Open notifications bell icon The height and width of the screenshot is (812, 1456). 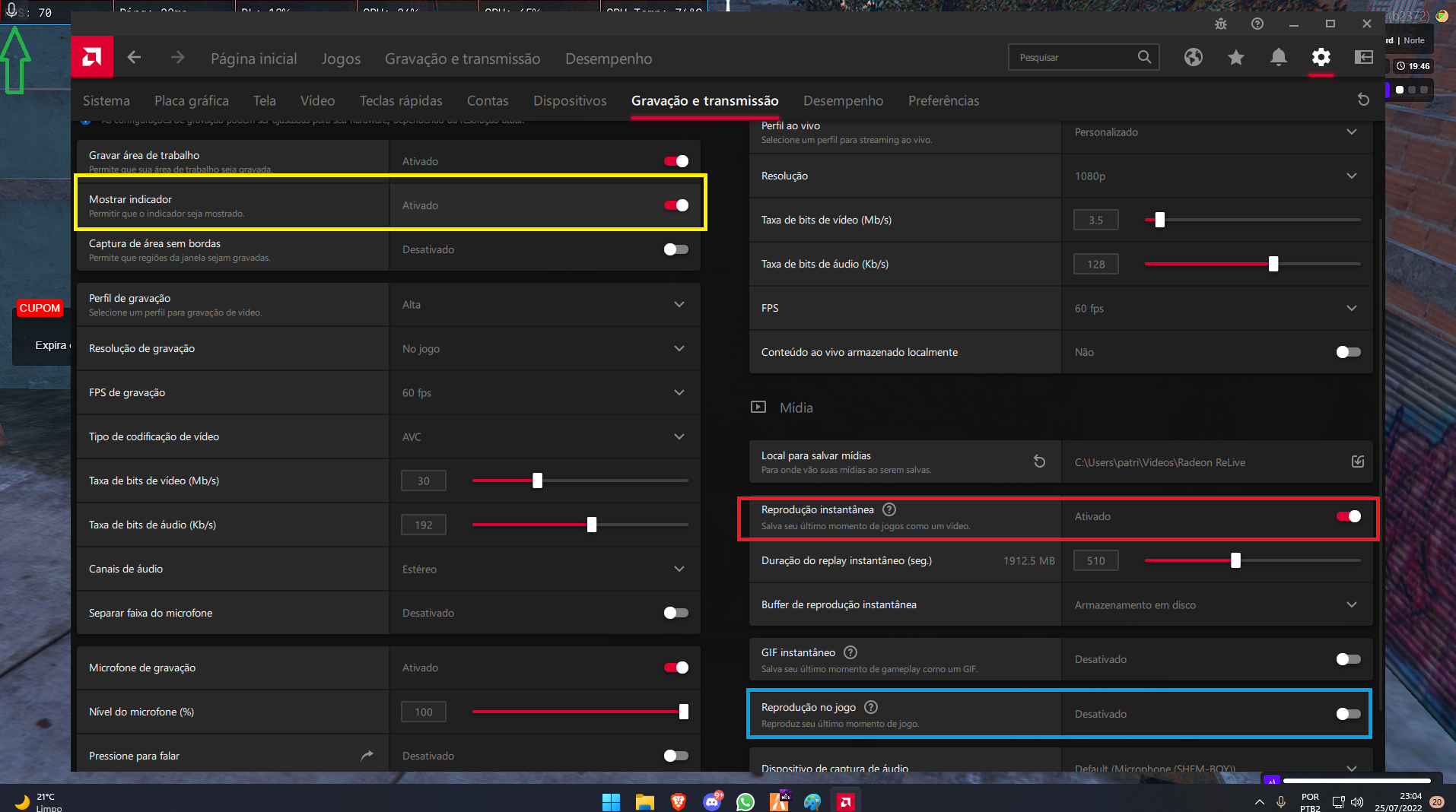coord(1279,57)
